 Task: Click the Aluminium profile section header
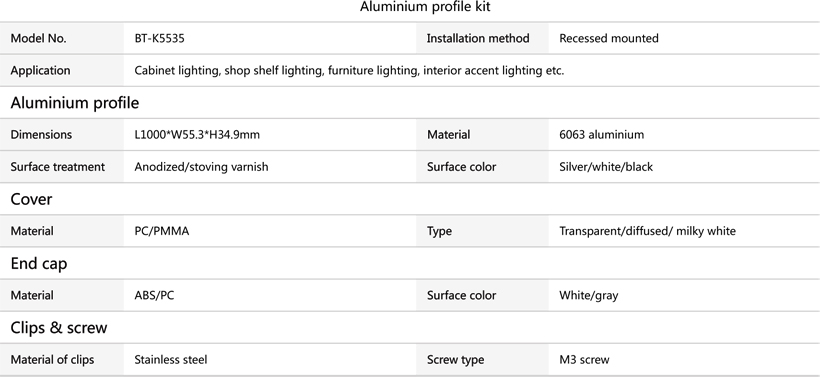(x=75, y=102)
